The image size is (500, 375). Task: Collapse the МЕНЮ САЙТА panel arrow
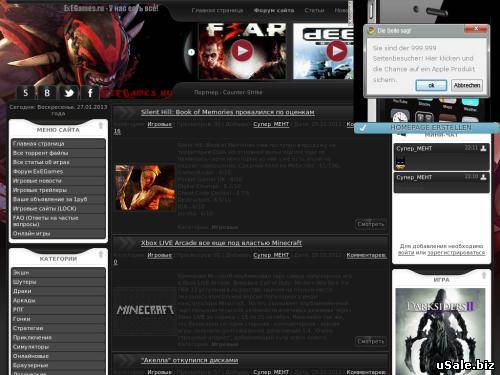(101, 126)
